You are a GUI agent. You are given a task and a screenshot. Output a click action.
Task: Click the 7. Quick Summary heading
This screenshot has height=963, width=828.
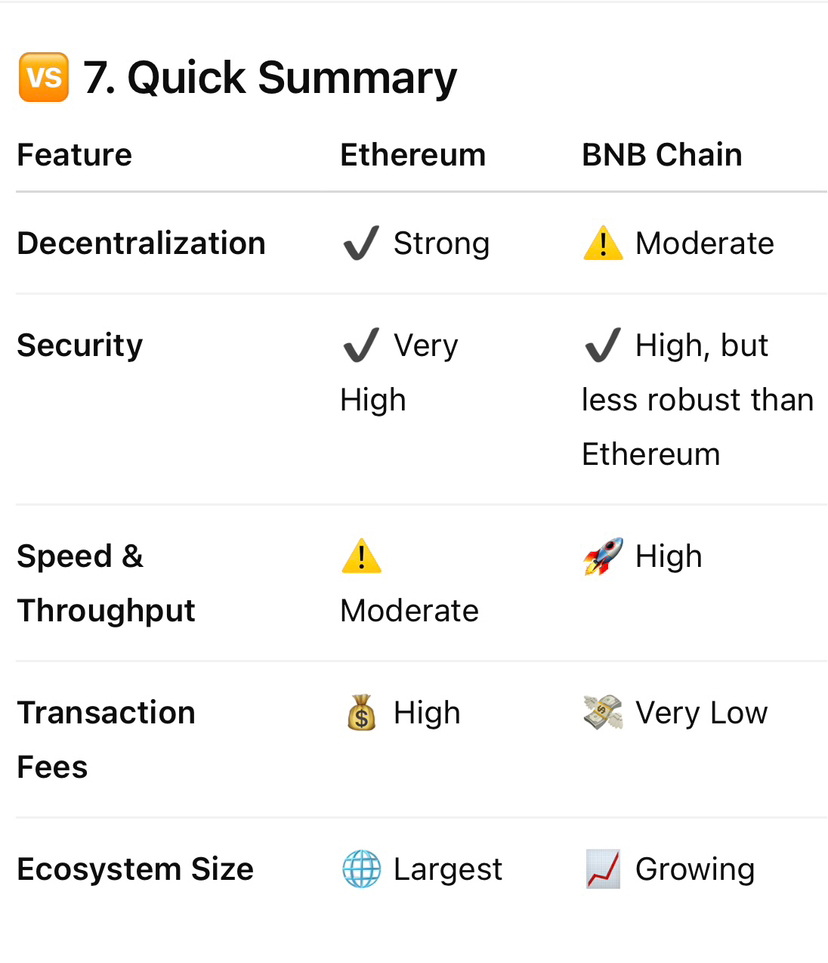pos(270,78)
